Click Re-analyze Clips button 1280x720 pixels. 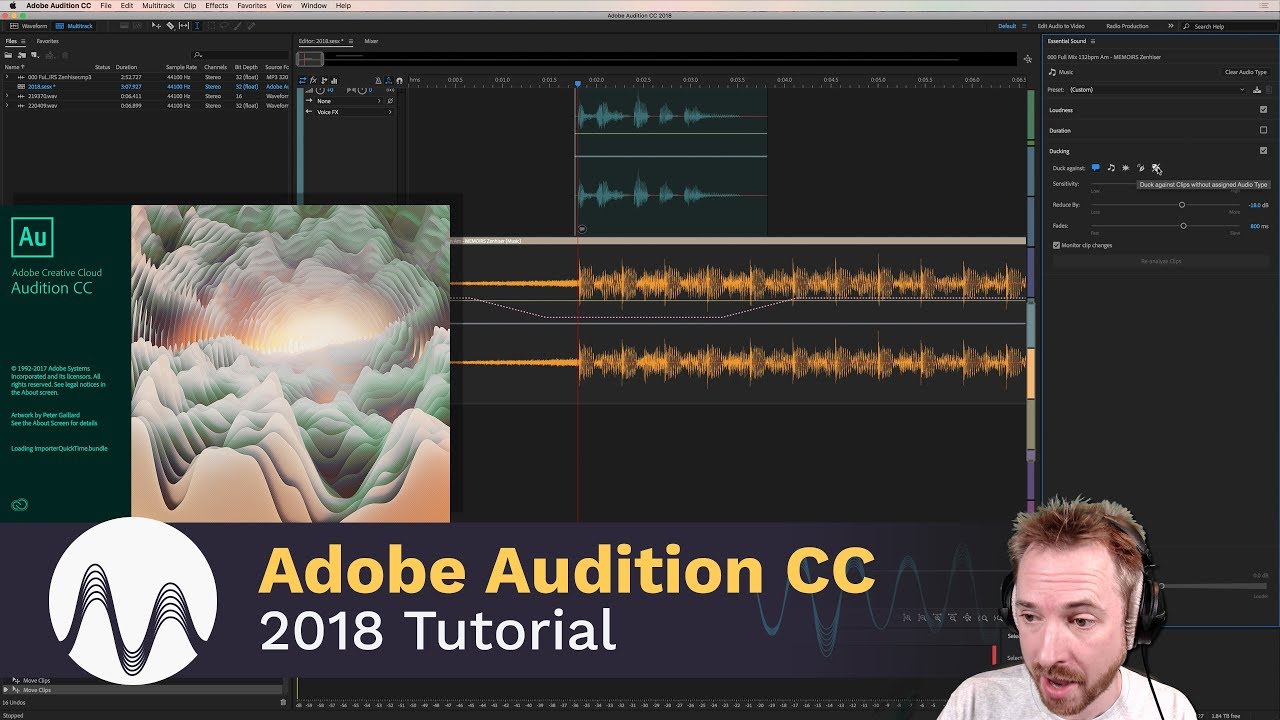[1161, 261]
